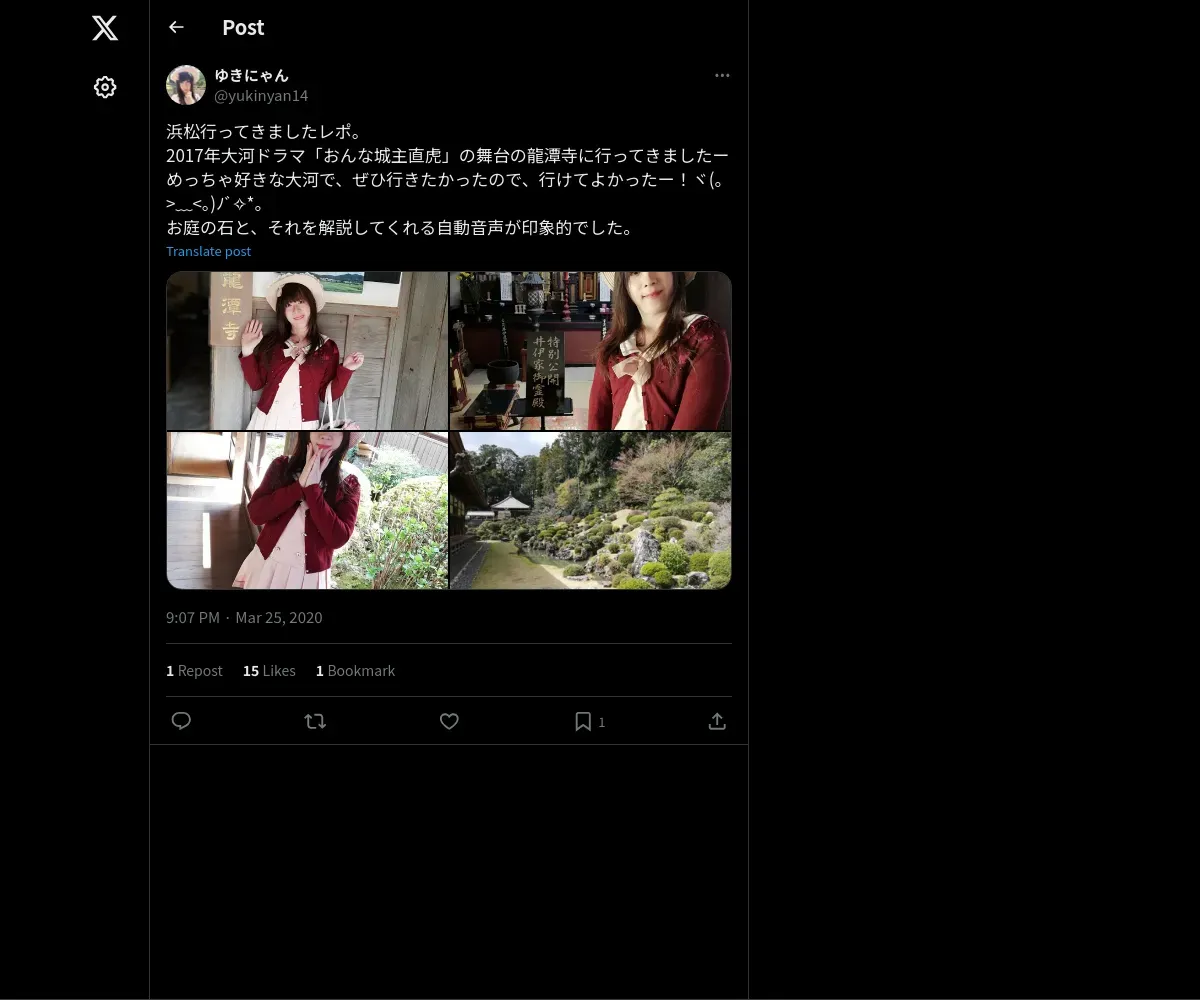Open the 1 Bookmark count

pyautogui.click(x=355, y=671)
